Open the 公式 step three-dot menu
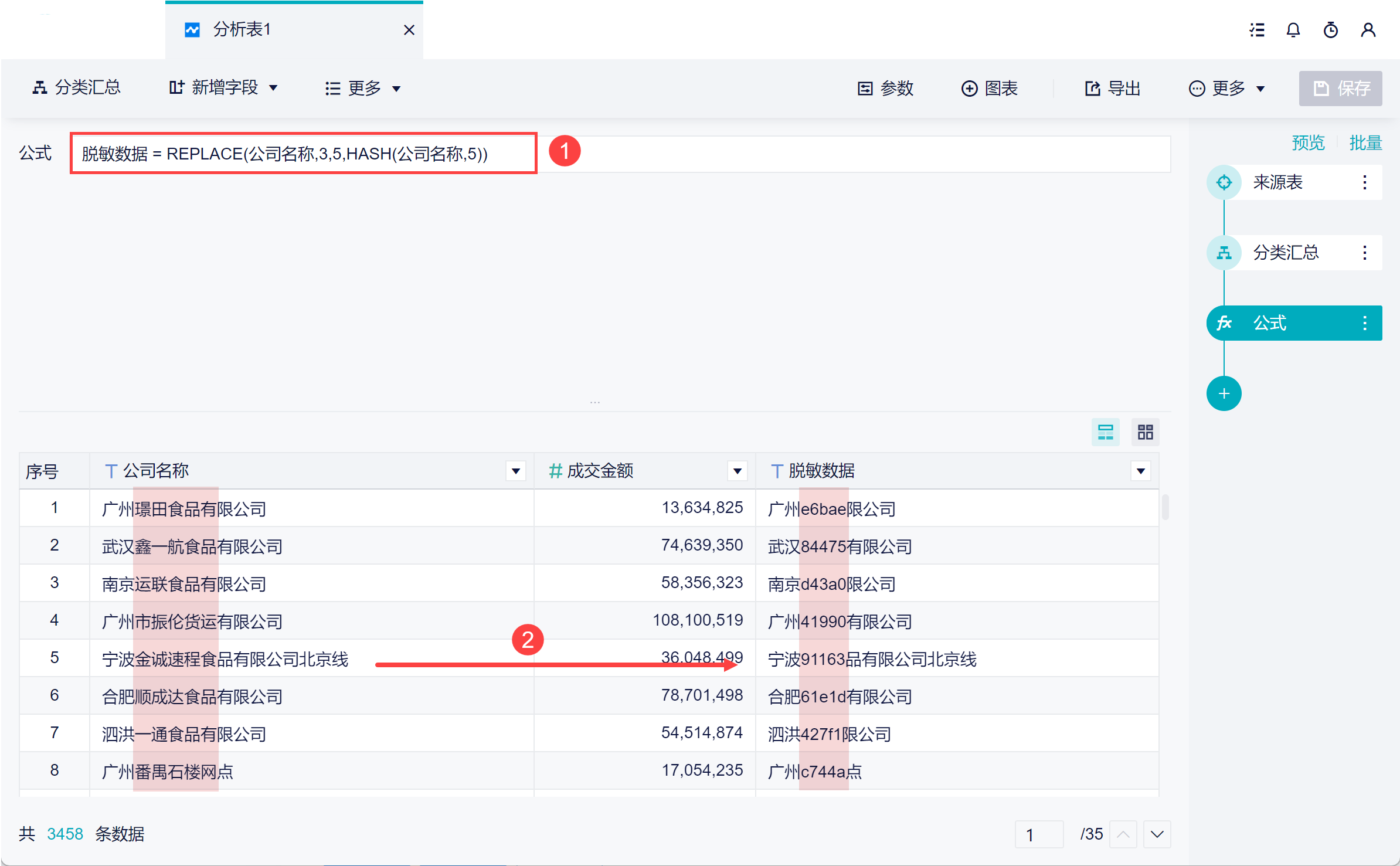 (1364, 323)
